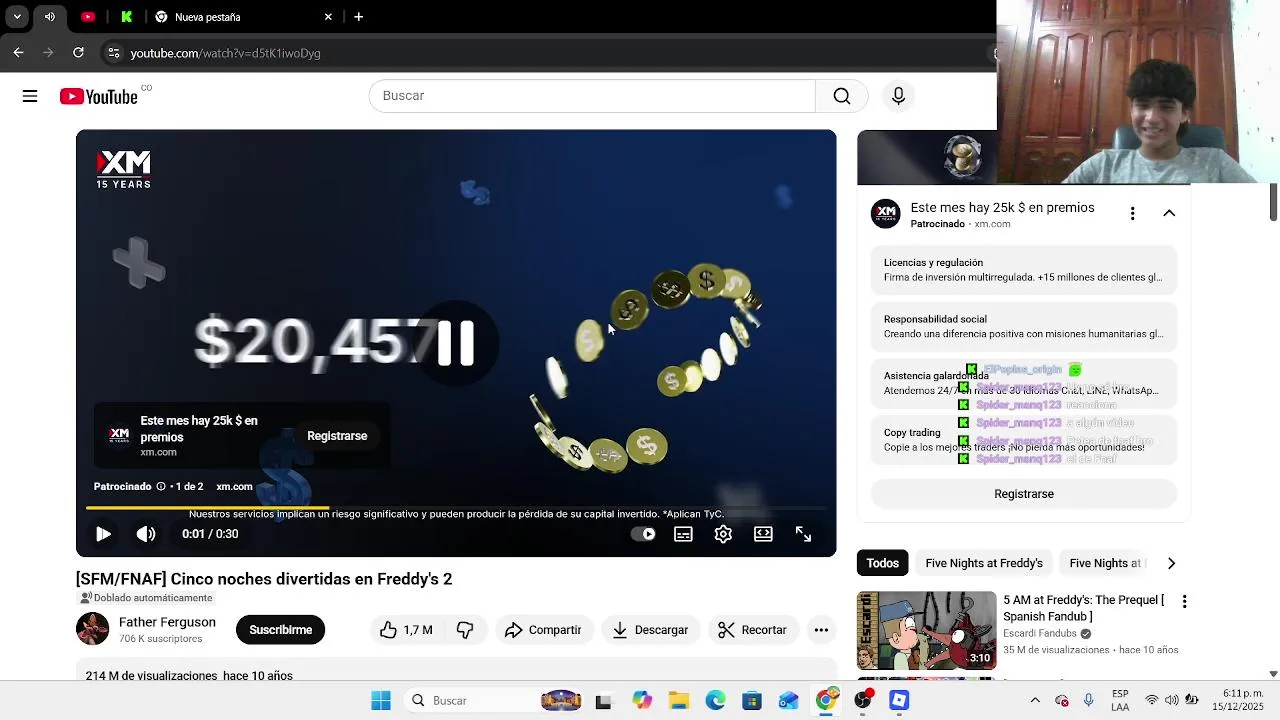The height and width of the screenshot is (720, 1280).
Task: Open the video title text
Action: (x=264, y=579)
